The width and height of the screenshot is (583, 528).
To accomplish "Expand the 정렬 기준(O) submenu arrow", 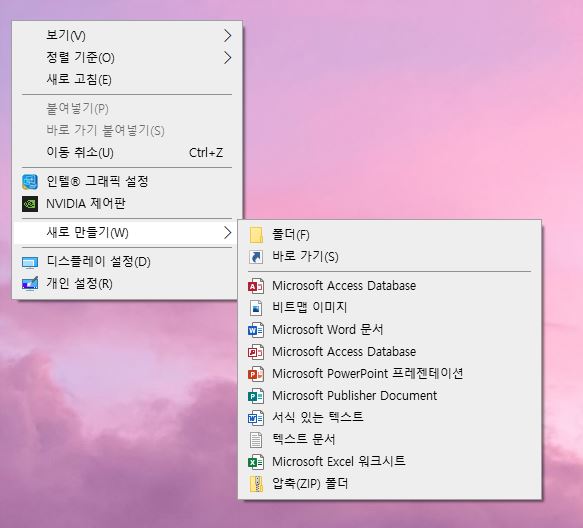I will click(x=228, y=58).
